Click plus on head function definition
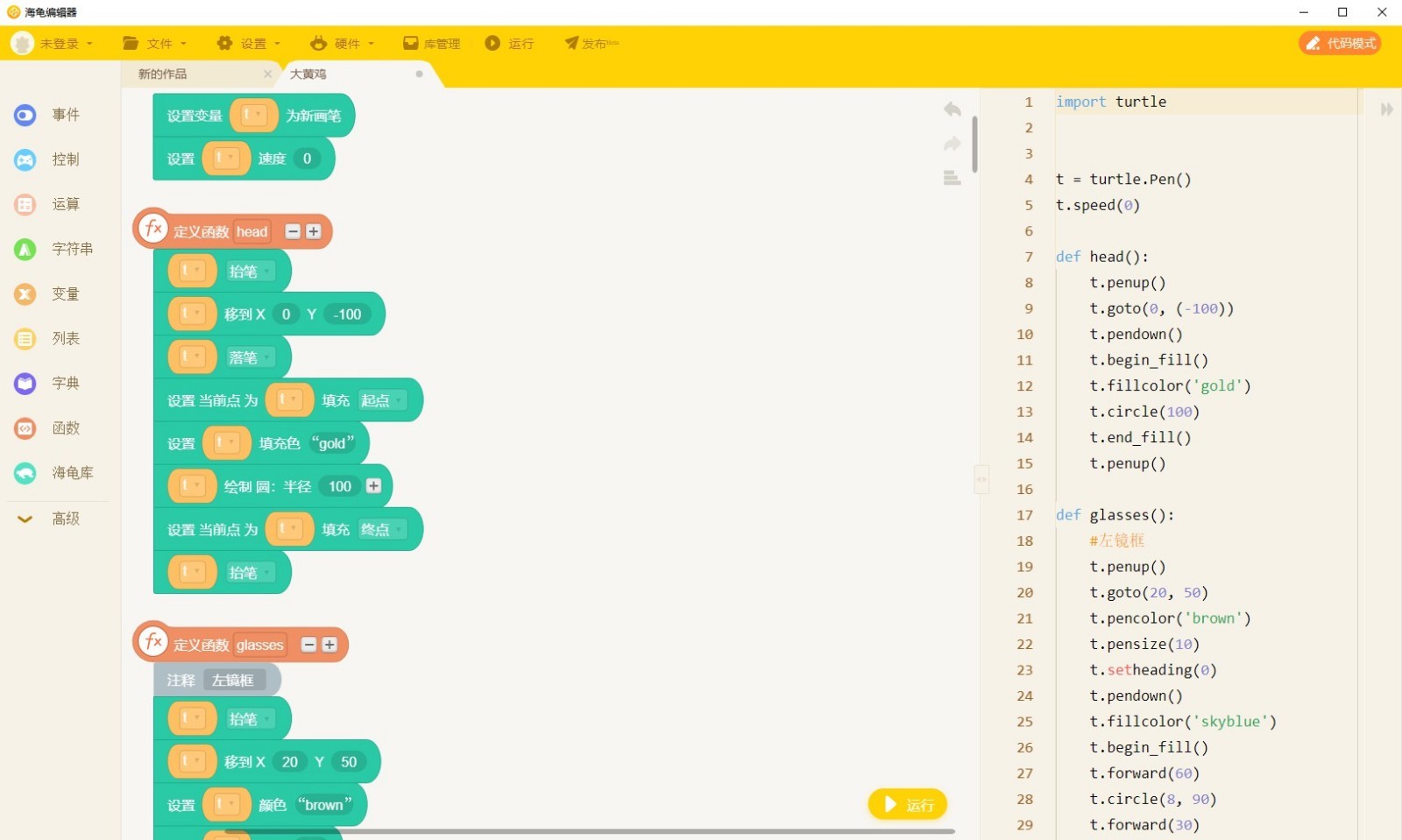1402x840 pixels. click(x=314, y=231)
